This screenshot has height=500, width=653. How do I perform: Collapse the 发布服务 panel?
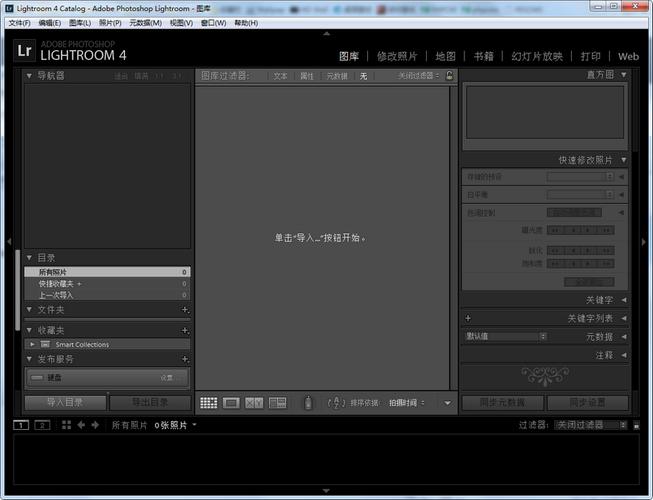29,359
